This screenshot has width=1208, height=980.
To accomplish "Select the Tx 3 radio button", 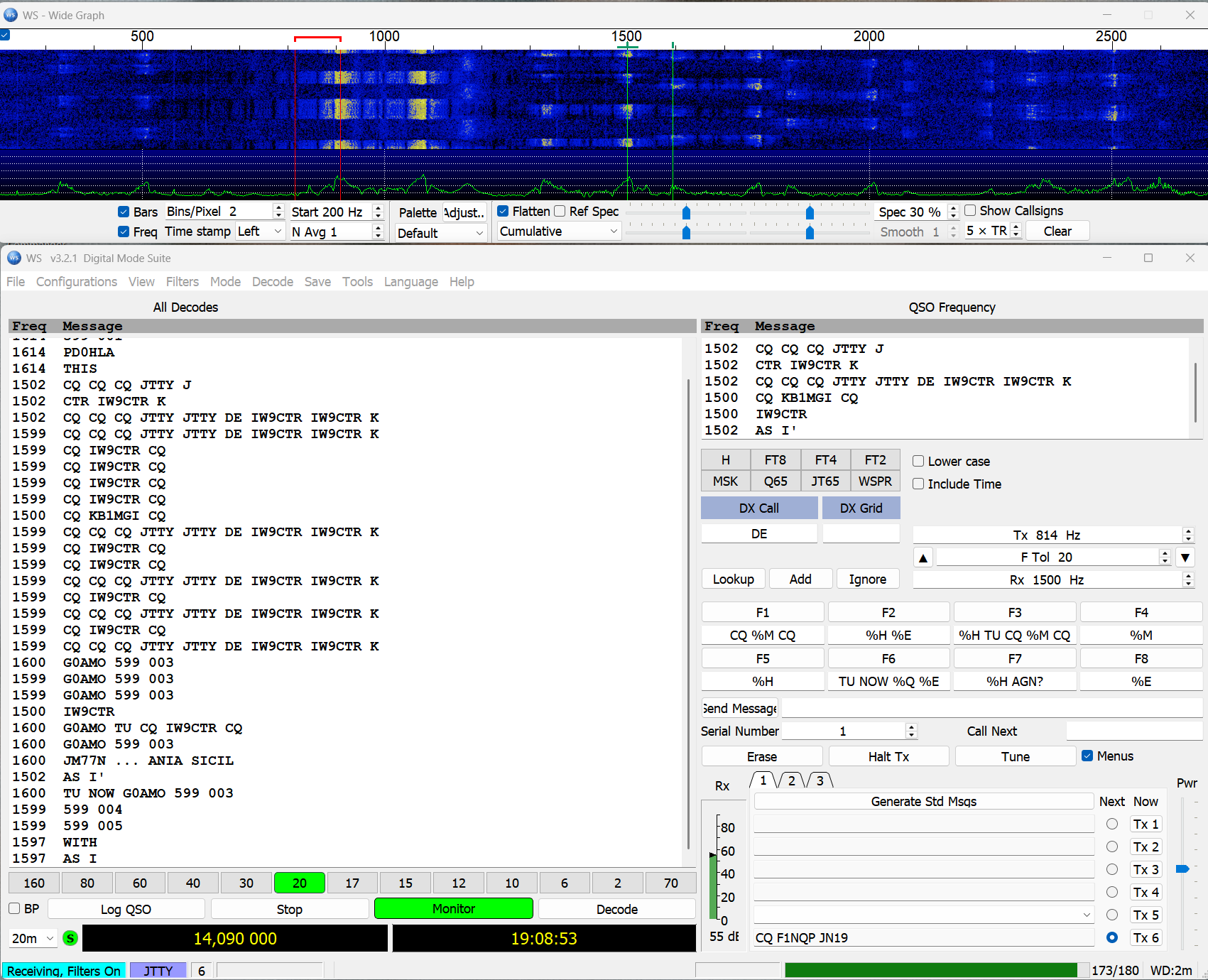I will [1112, 869].
